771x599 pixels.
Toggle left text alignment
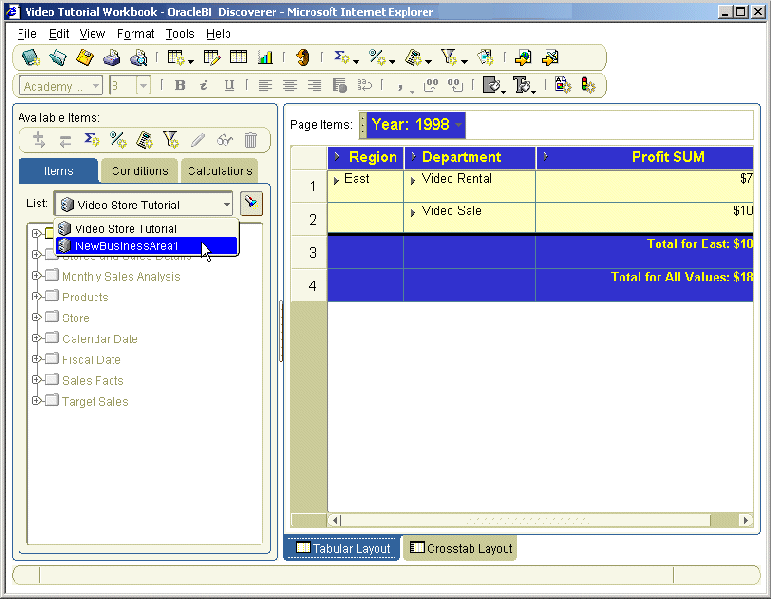[x=266, y=86]
